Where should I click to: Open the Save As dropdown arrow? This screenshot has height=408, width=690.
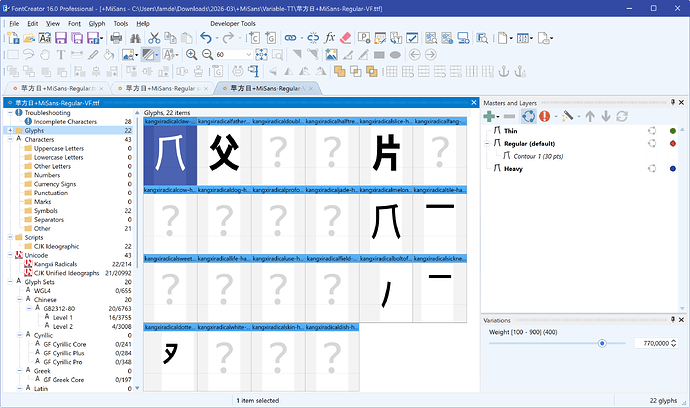click(x=102, y=38)
